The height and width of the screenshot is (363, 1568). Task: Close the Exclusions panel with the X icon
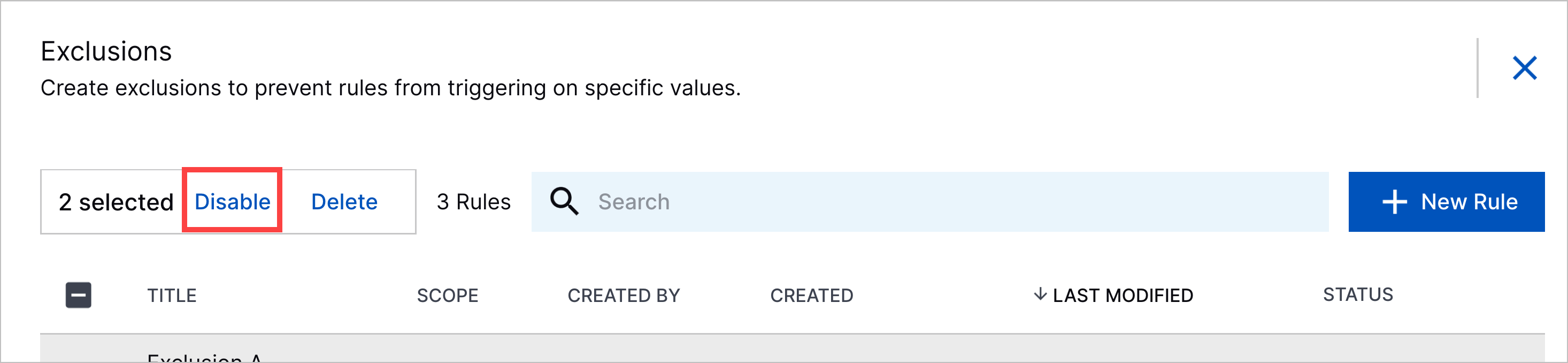click(x=1524, y=67)
